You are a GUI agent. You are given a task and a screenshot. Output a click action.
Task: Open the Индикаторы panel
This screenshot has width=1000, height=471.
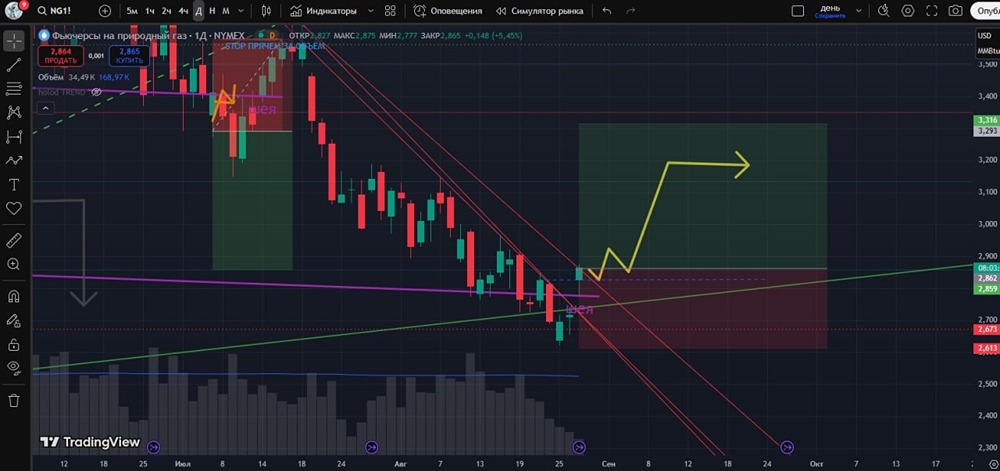pos(323,11)
